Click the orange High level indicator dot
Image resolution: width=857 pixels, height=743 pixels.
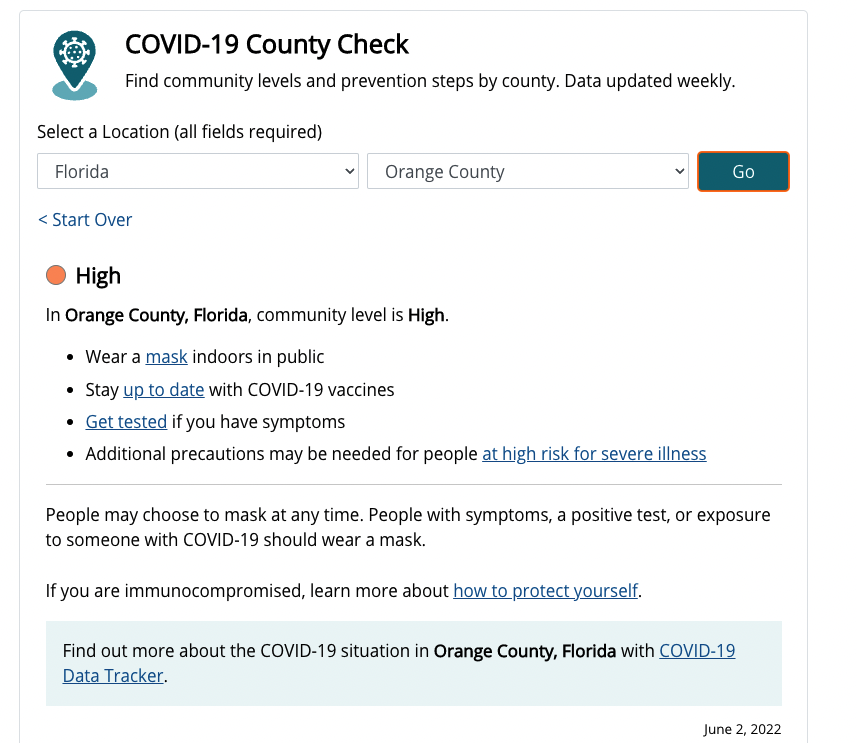56,275
